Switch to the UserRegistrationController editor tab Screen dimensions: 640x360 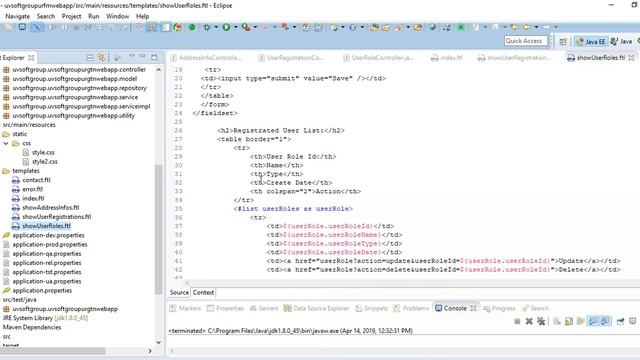[291, 58]
